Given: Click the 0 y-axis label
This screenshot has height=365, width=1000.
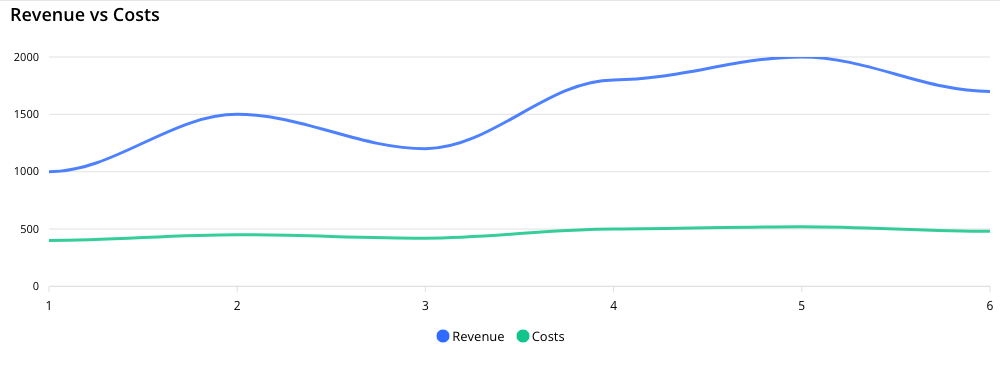Looking at the screenshot, I should 36,287.
